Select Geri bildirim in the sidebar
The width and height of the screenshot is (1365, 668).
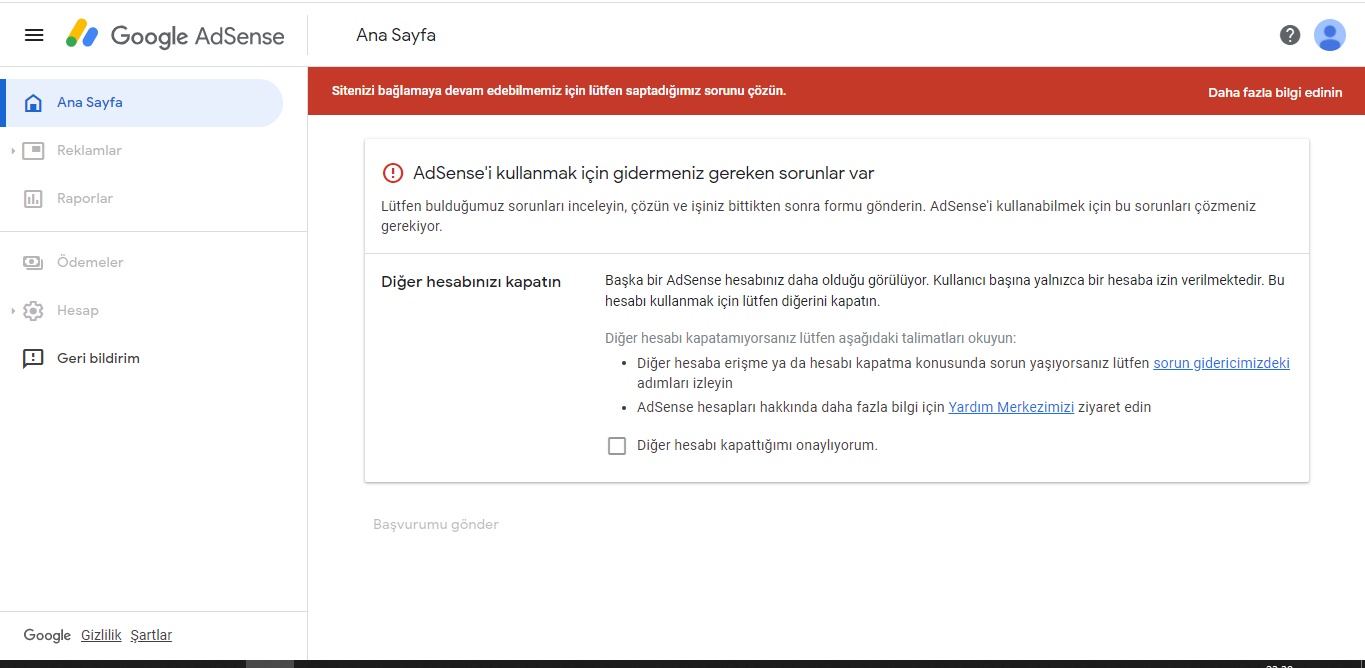[142, 359]
